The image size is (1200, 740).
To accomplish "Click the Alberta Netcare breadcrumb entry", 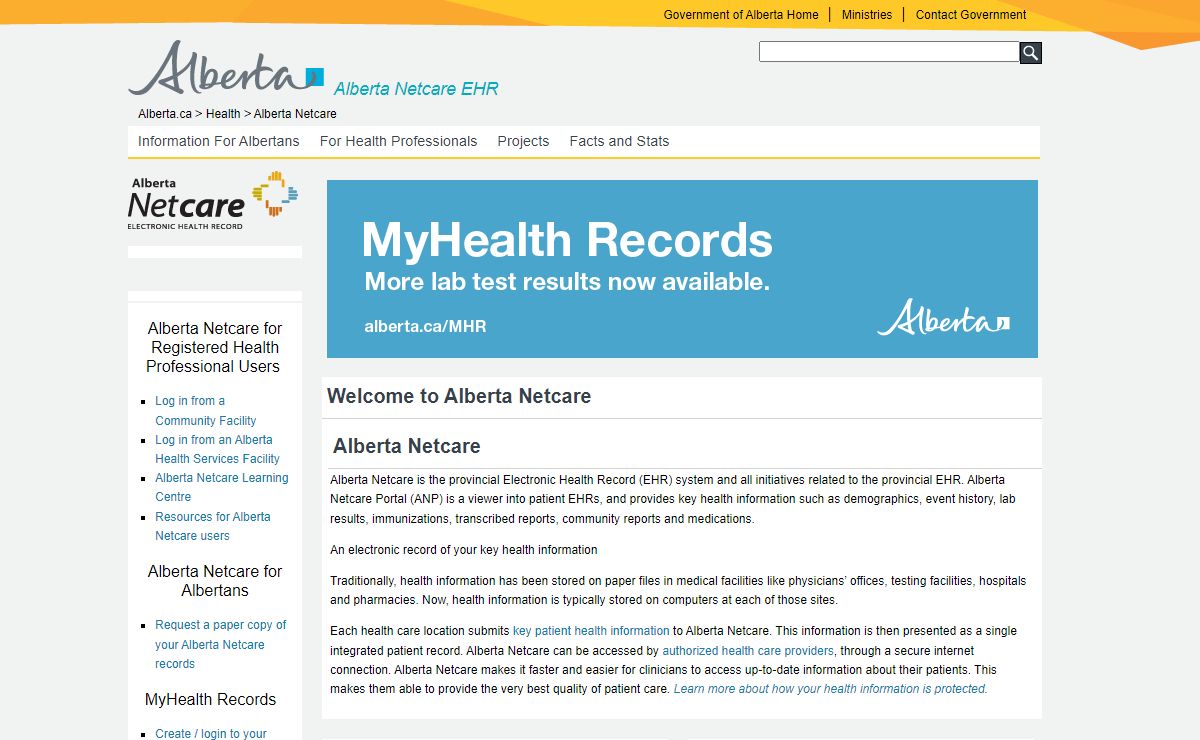I will point(295,114).
